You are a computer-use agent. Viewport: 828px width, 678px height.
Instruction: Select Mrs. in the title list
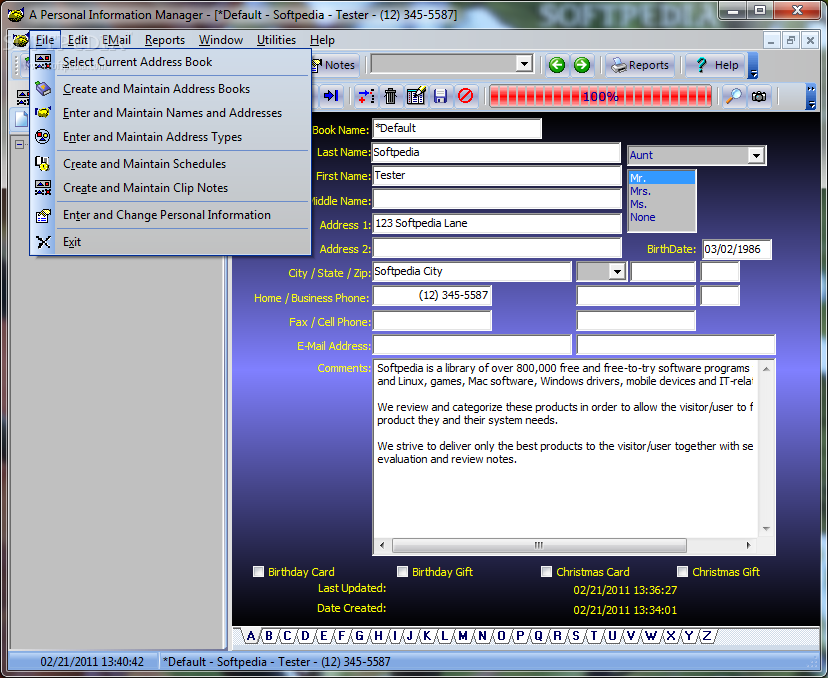(x=661, y=191)
